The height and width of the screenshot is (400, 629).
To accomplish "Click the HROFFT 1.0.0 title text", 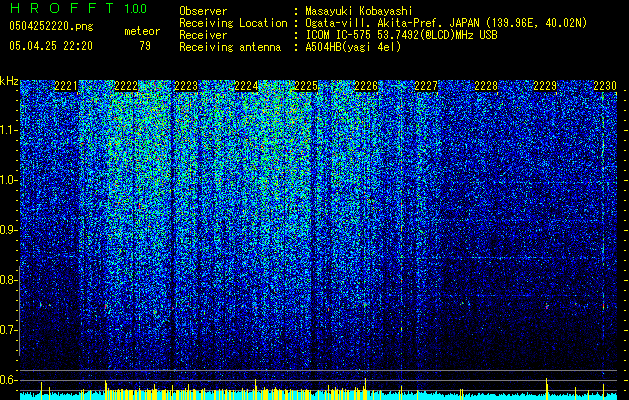I will pyautogui.click(x=78, y=8).
